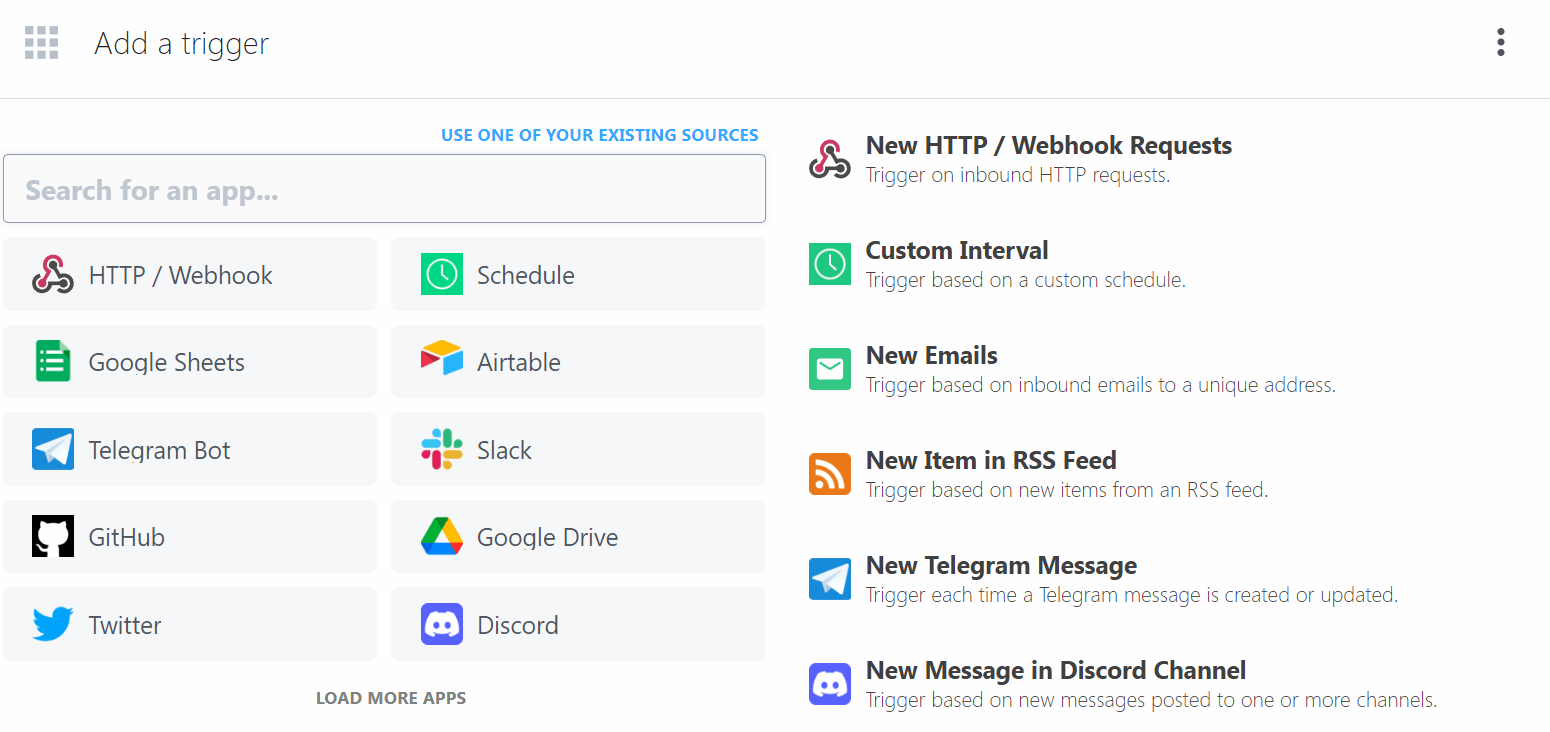The height and width of the screenshot is (732, 1550).
Task: Click clock icon beside Custom Interval
Action: pos(830,264)
